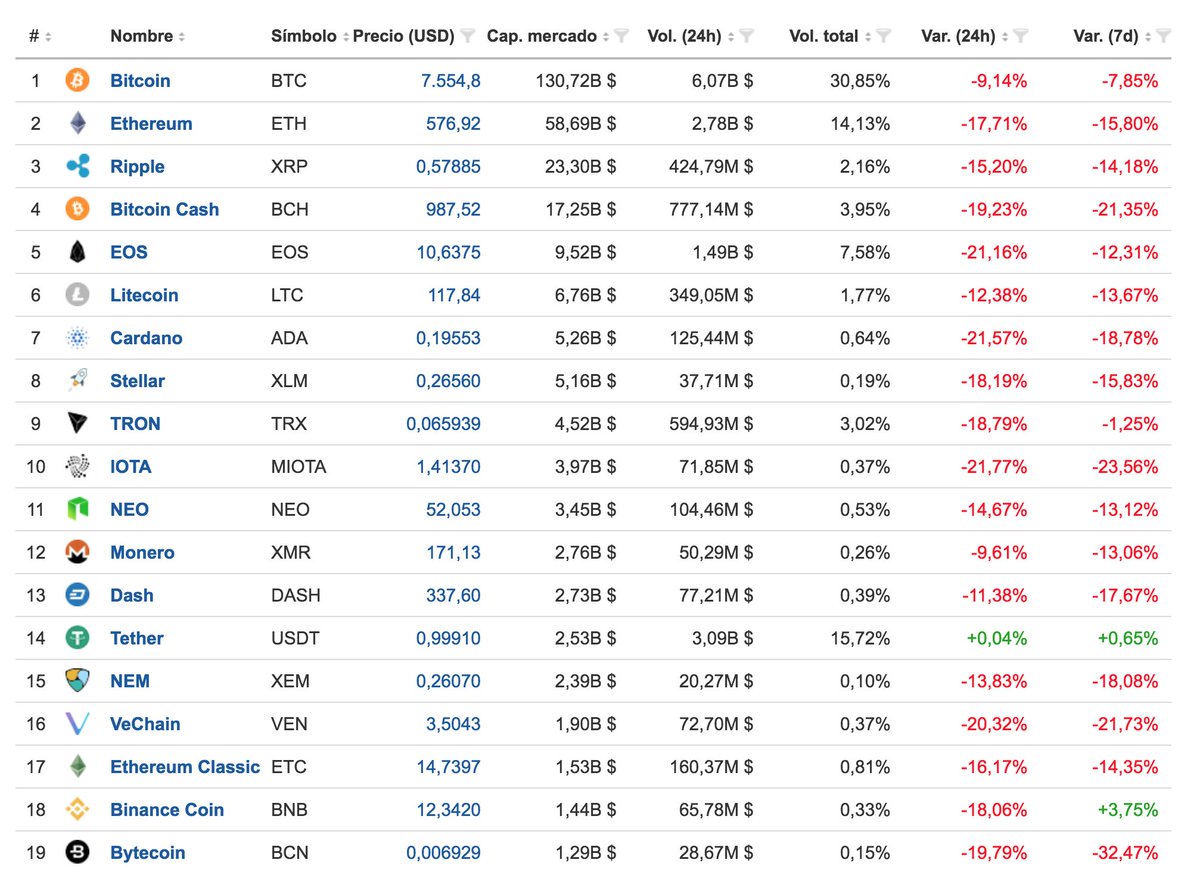Open the Stellar name link

[x=137, y=382]
